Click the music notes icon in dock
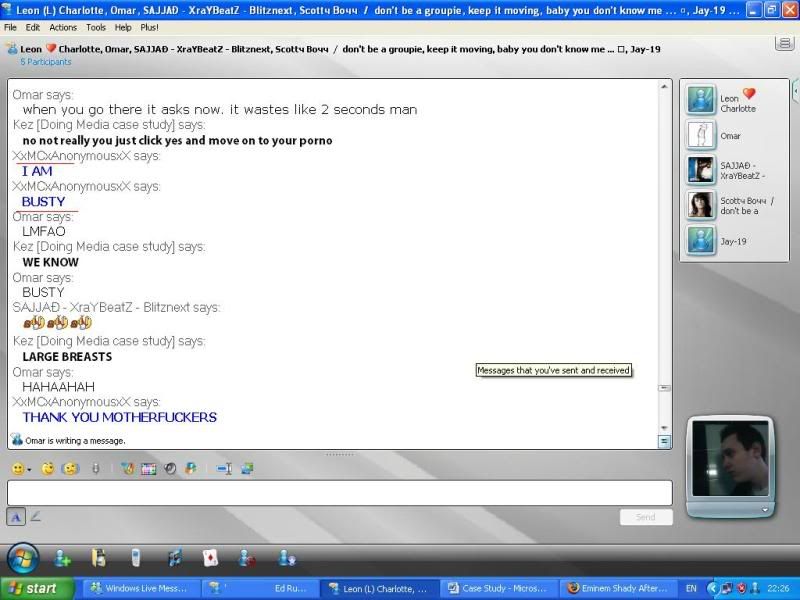The width and height of the screenshot is (800, 600). point(175,558)
